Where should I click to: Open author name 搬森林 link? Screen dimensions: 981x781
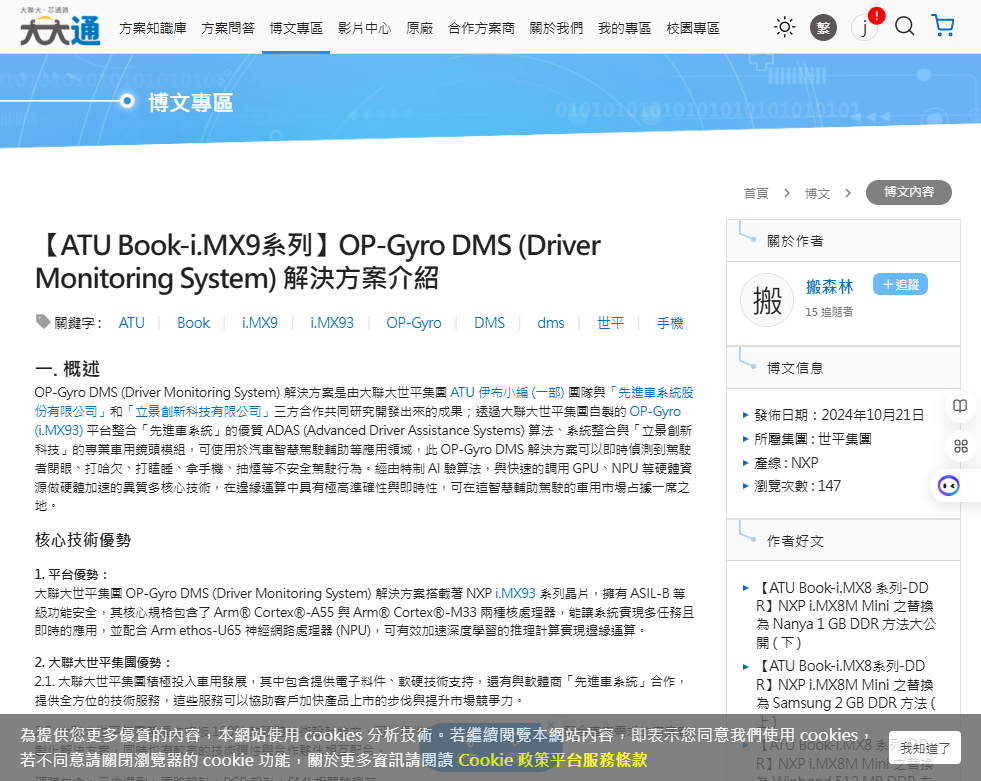pos(830,287)
